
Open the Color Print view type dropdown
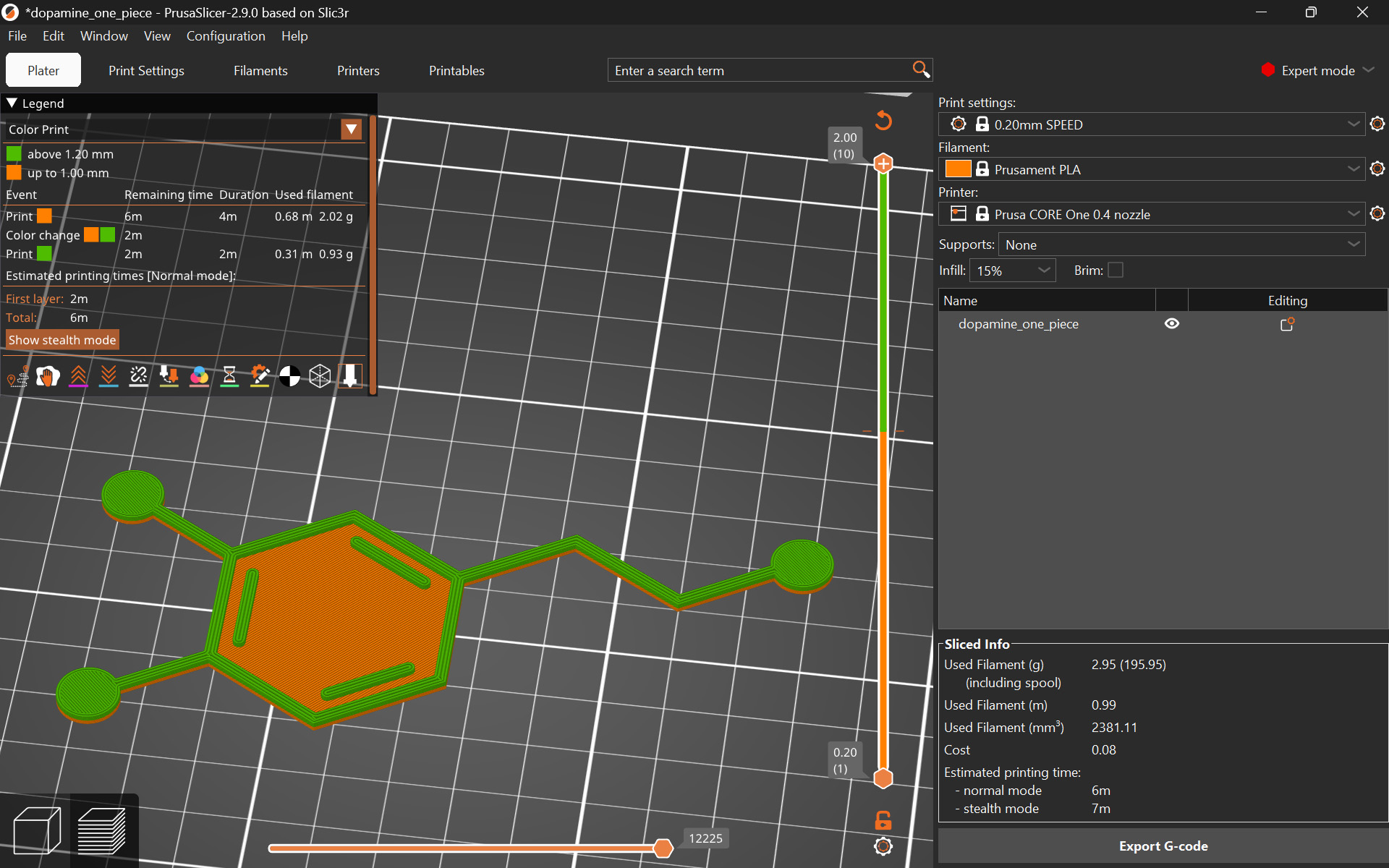[x=352, y=129]
